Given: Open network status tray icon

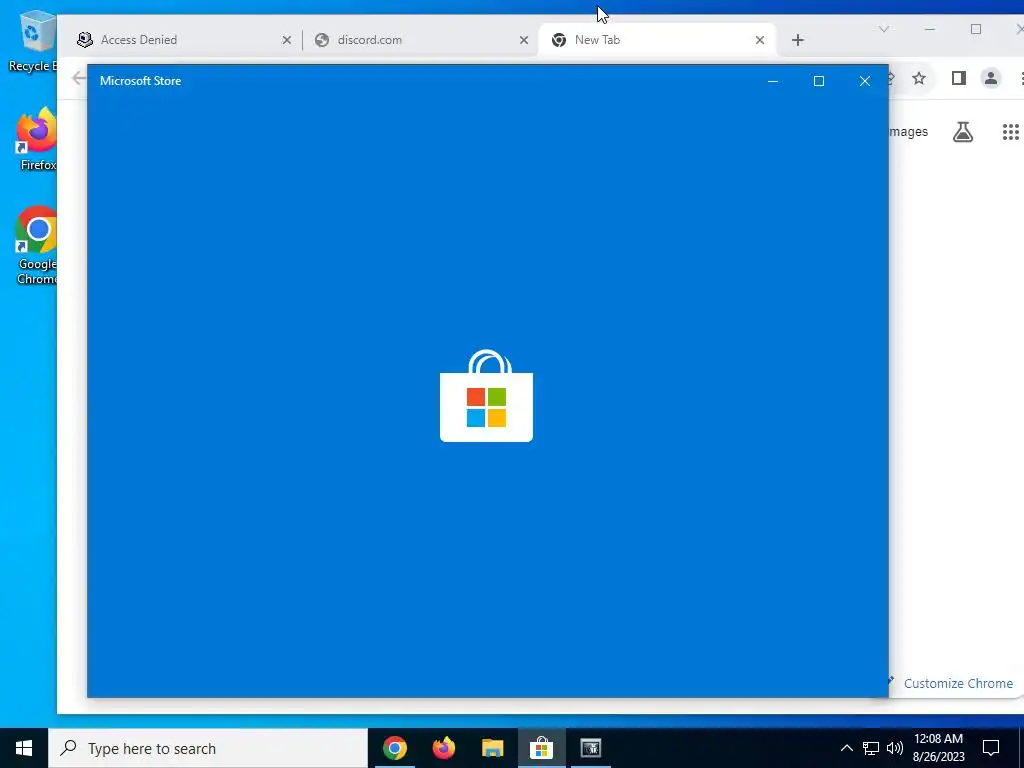Looking at the screenshot, I should pos(871,748).
